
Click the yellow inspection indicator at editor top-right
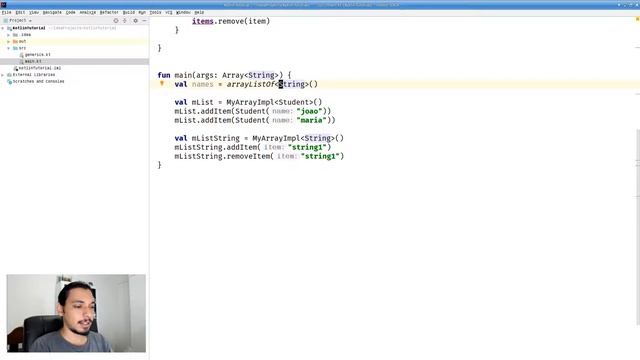[x=637, y=19]
